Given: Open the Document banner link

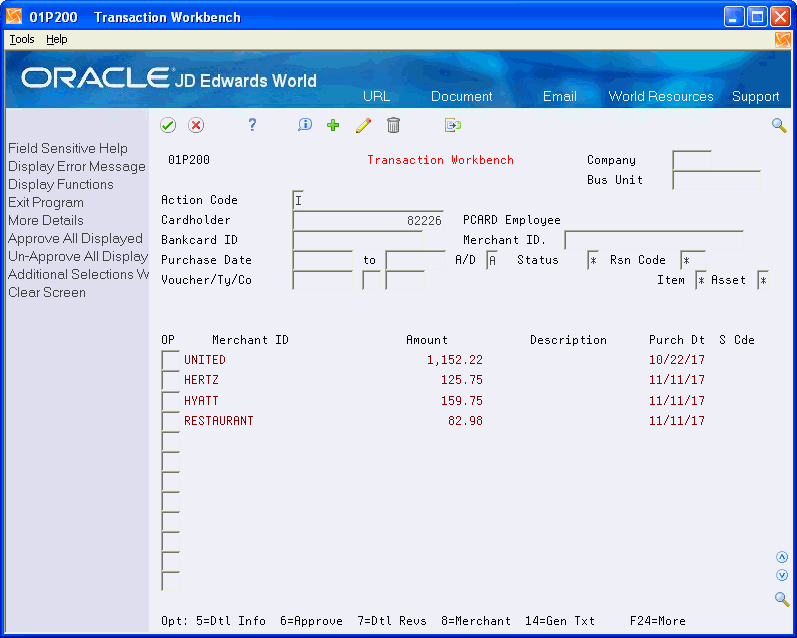Looking at the screenshot, I should coord(462,96).
